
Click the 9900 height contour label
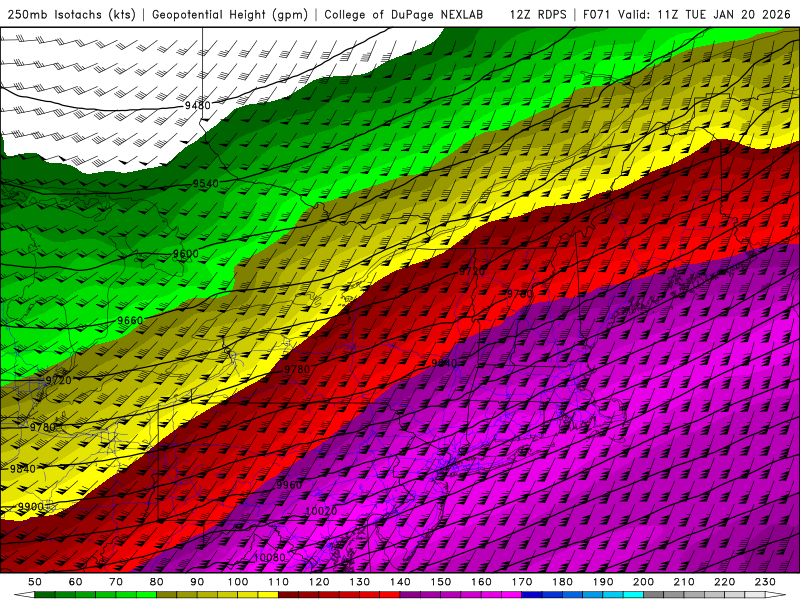pyautogui.click(x=31, y=507)
